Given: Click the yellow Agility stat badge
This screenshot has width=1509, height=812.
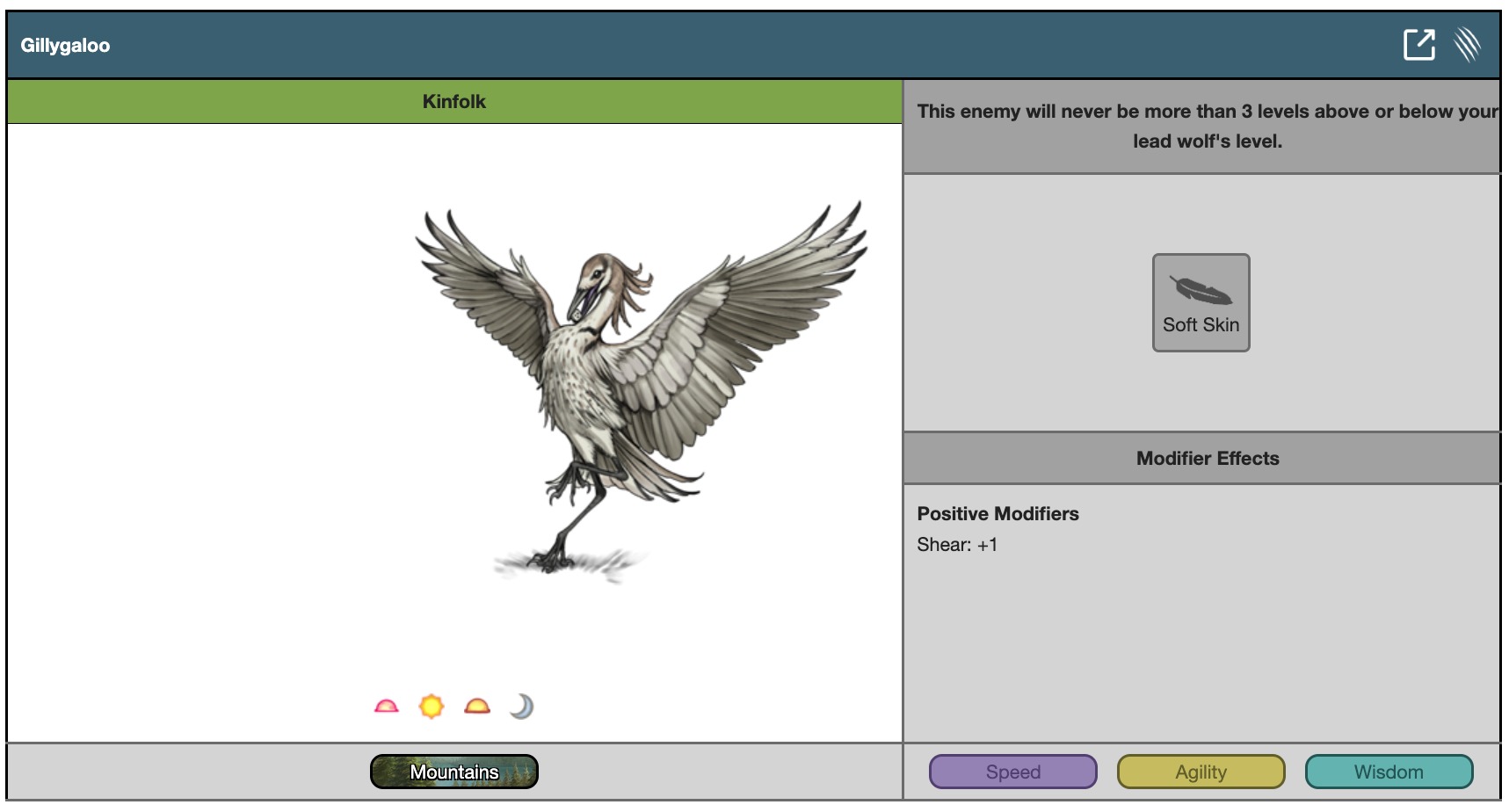Looking at the screenshot, I should (x=1201, y=772).
